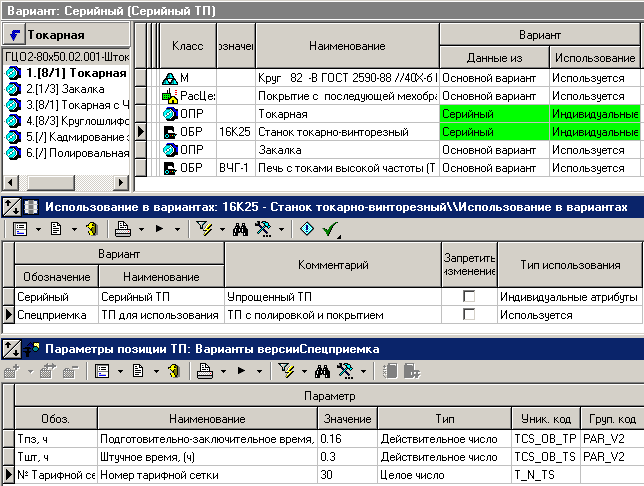Click the ОПР icon in the Закалка table row
Viewport: 644px width, 486px height.
coord(169,150)
